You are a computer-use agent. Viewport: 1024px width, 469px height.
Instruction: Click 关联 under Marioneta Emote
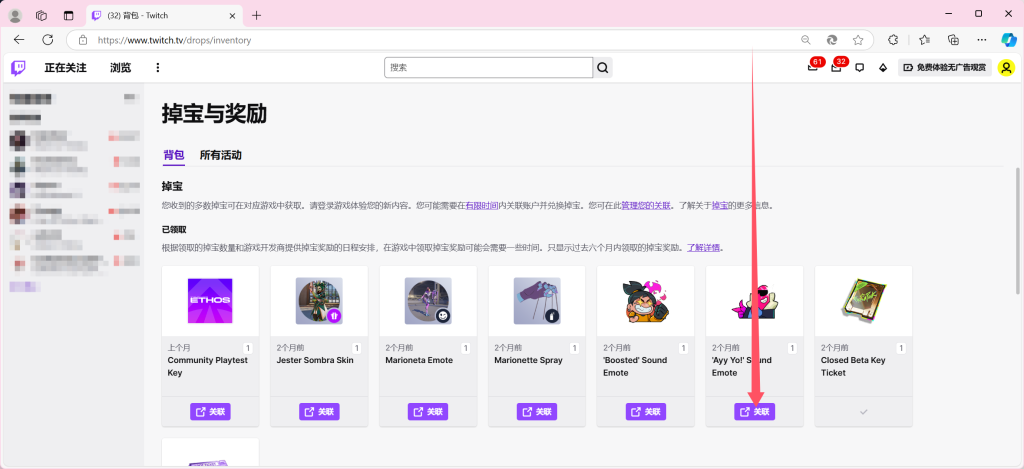pyautogui.click(x=428, y=412)
